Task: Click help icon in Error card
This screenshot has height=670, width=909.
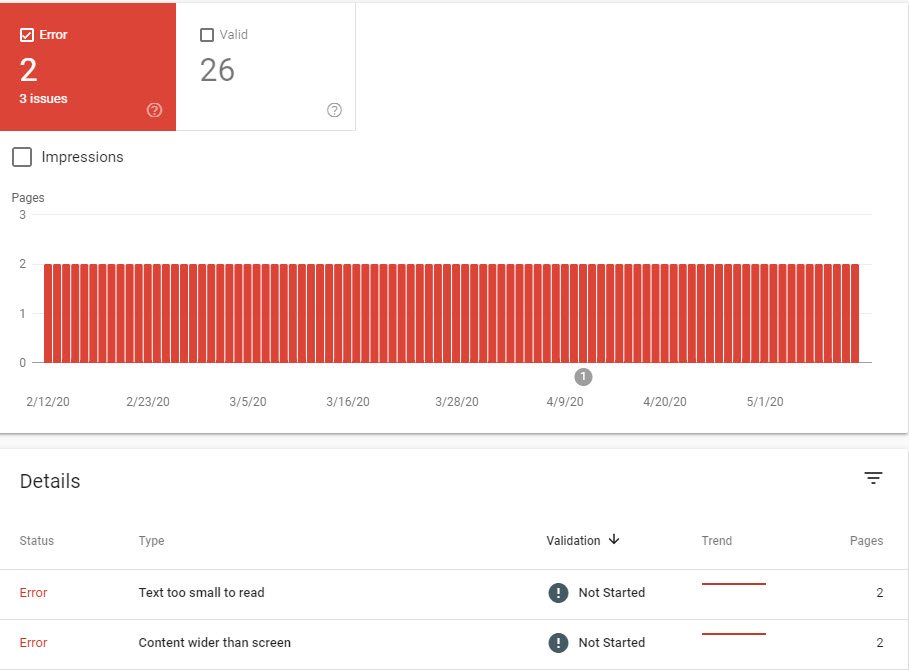Action: (x=154, y=110)
